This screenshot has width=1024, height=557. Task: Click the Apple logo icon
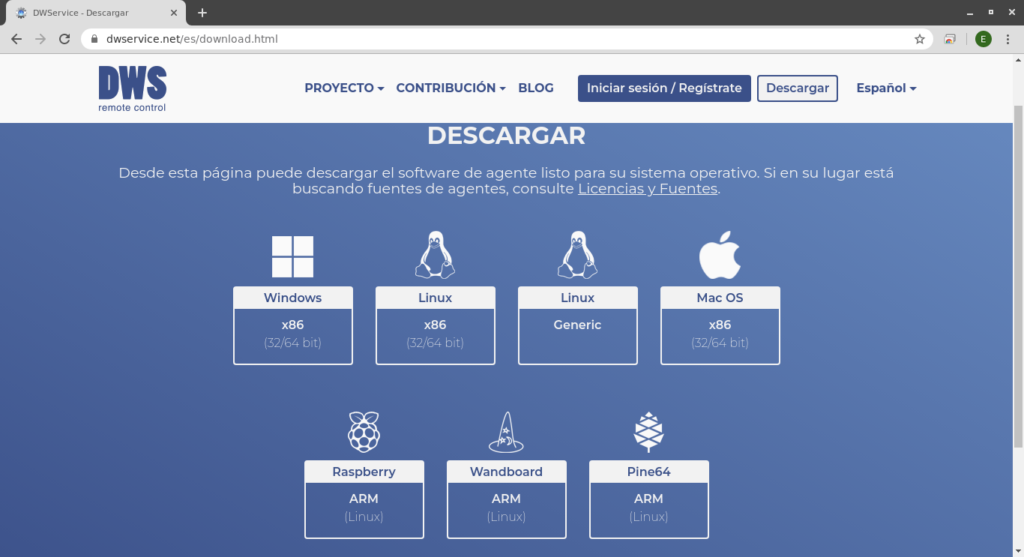tap(720, 255)
